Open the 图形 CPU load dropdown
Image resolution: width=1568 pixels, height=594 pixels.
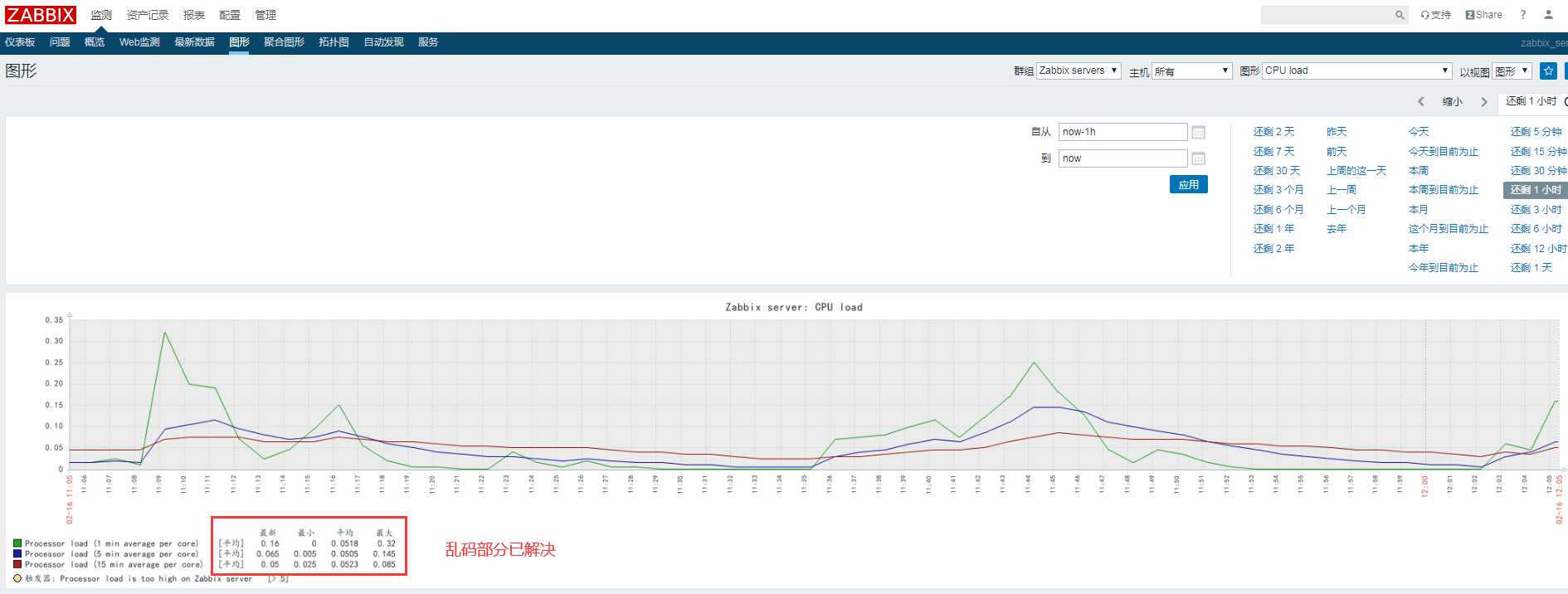(x=1357, y=71)
